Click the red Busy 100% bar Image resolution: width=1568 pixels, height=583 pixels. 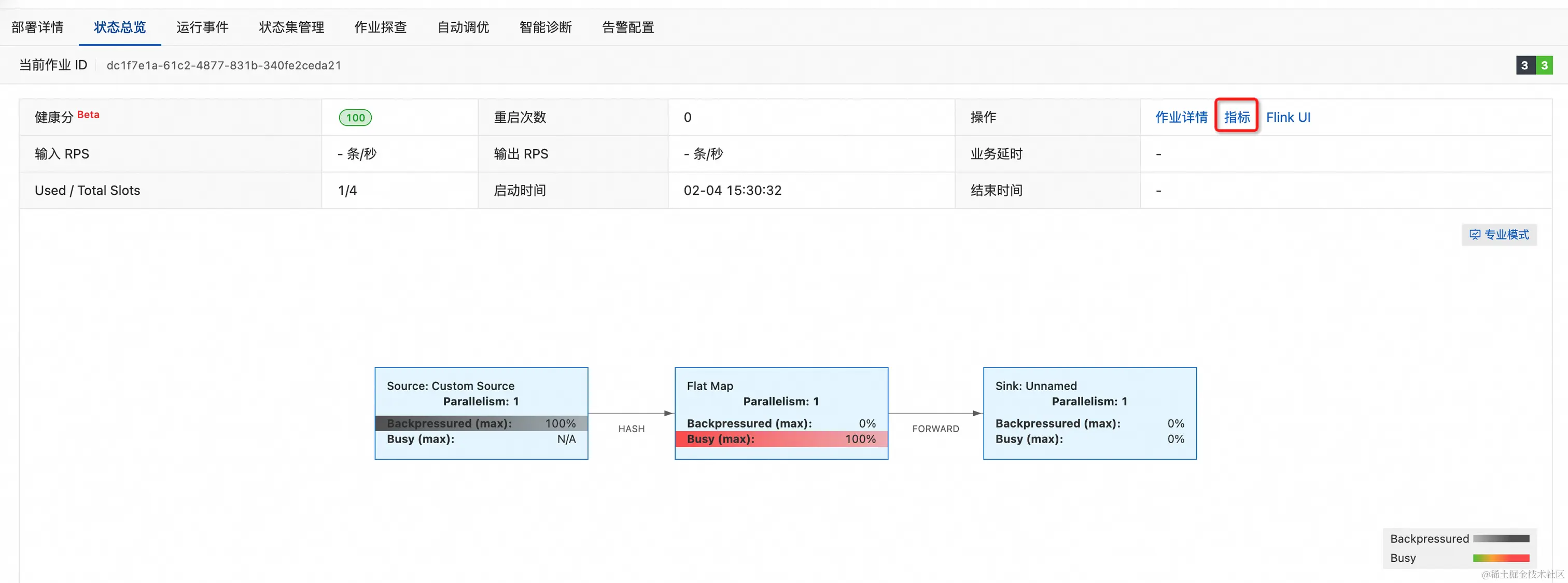tap(781, 439)
